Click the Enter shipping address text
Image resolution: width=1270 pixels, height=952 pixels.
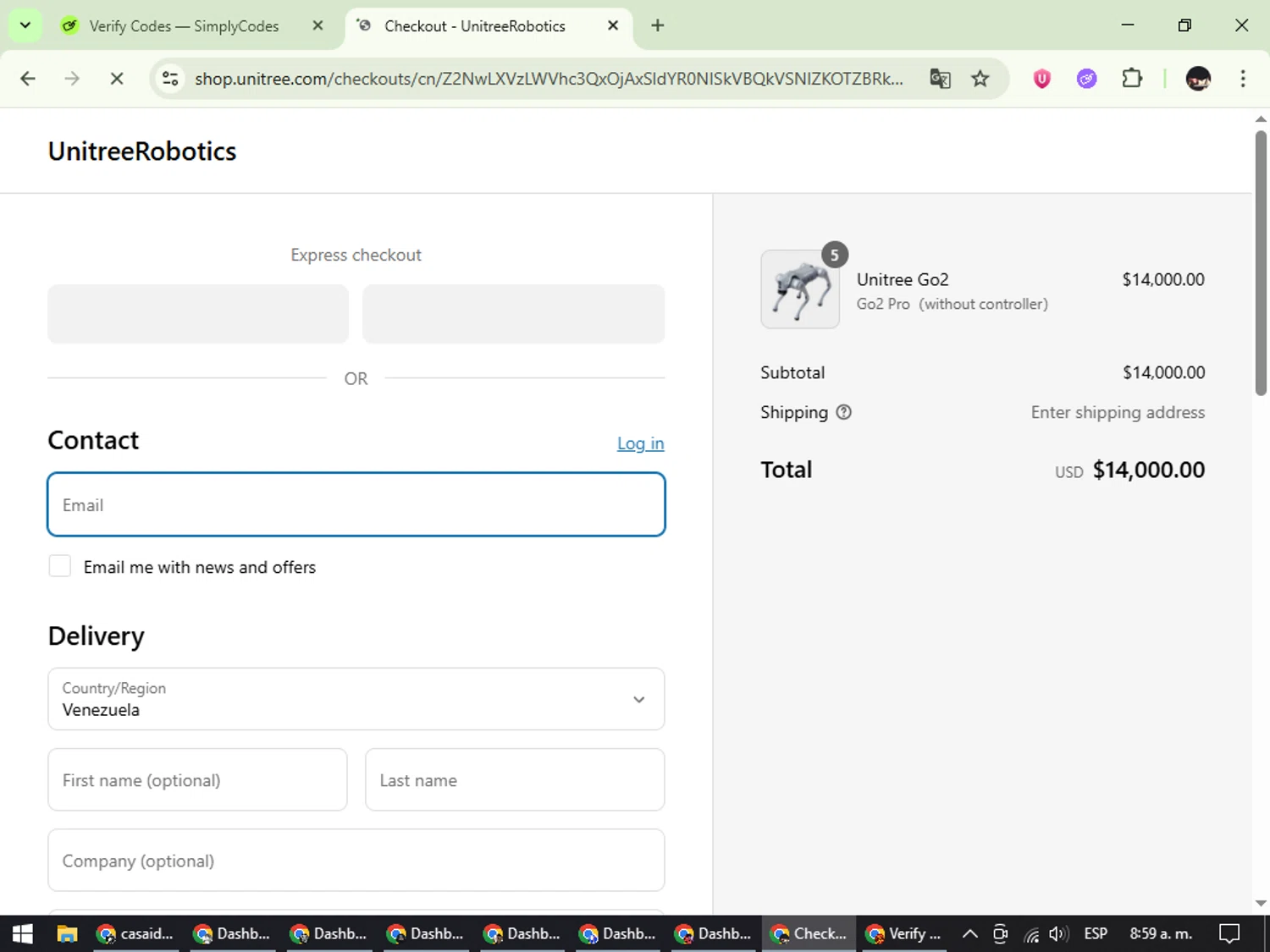[1118, 412]
